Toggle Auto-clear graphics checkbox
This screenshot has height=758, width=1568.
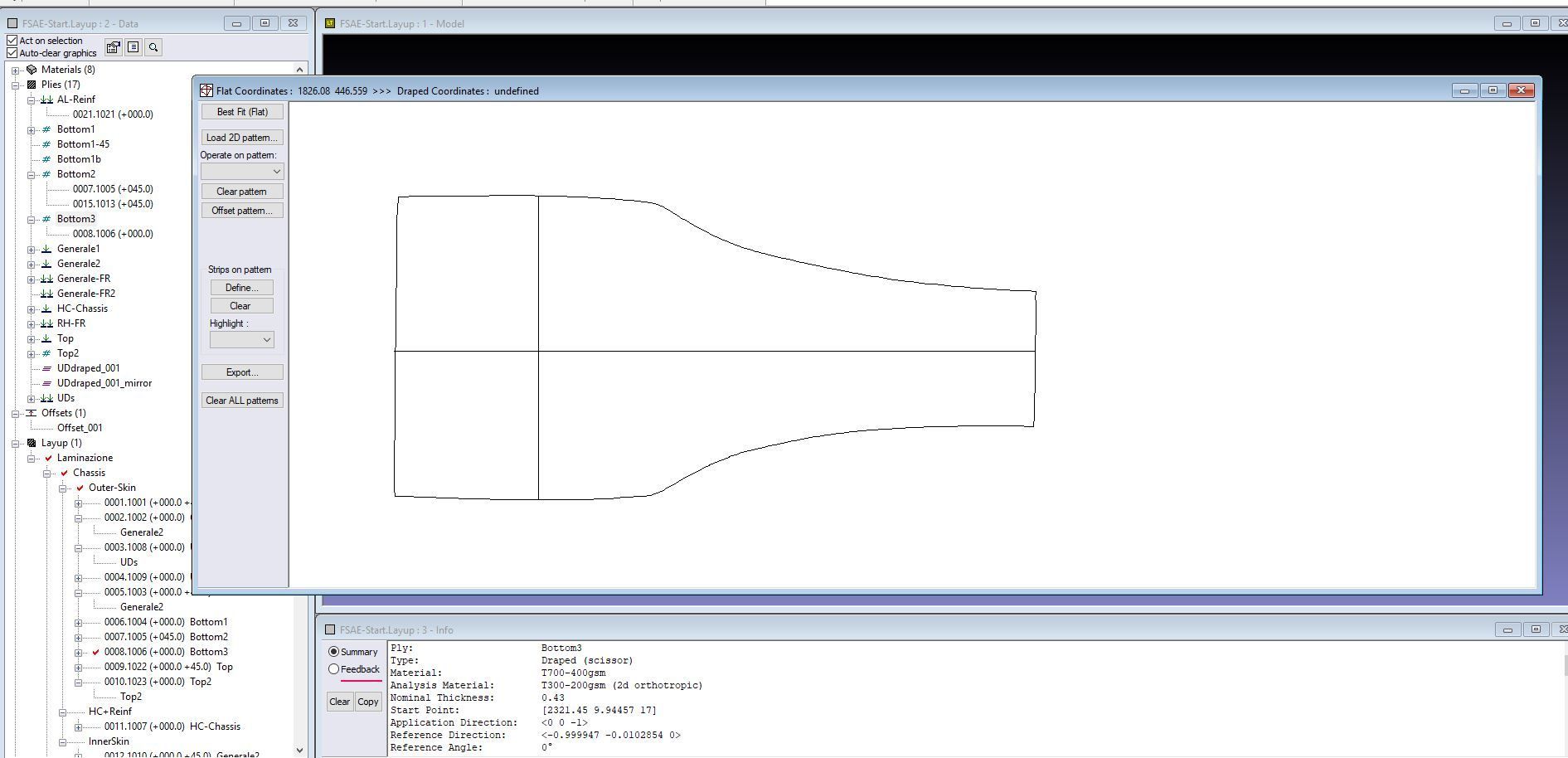pyautogui.click(x=12, y=53)
